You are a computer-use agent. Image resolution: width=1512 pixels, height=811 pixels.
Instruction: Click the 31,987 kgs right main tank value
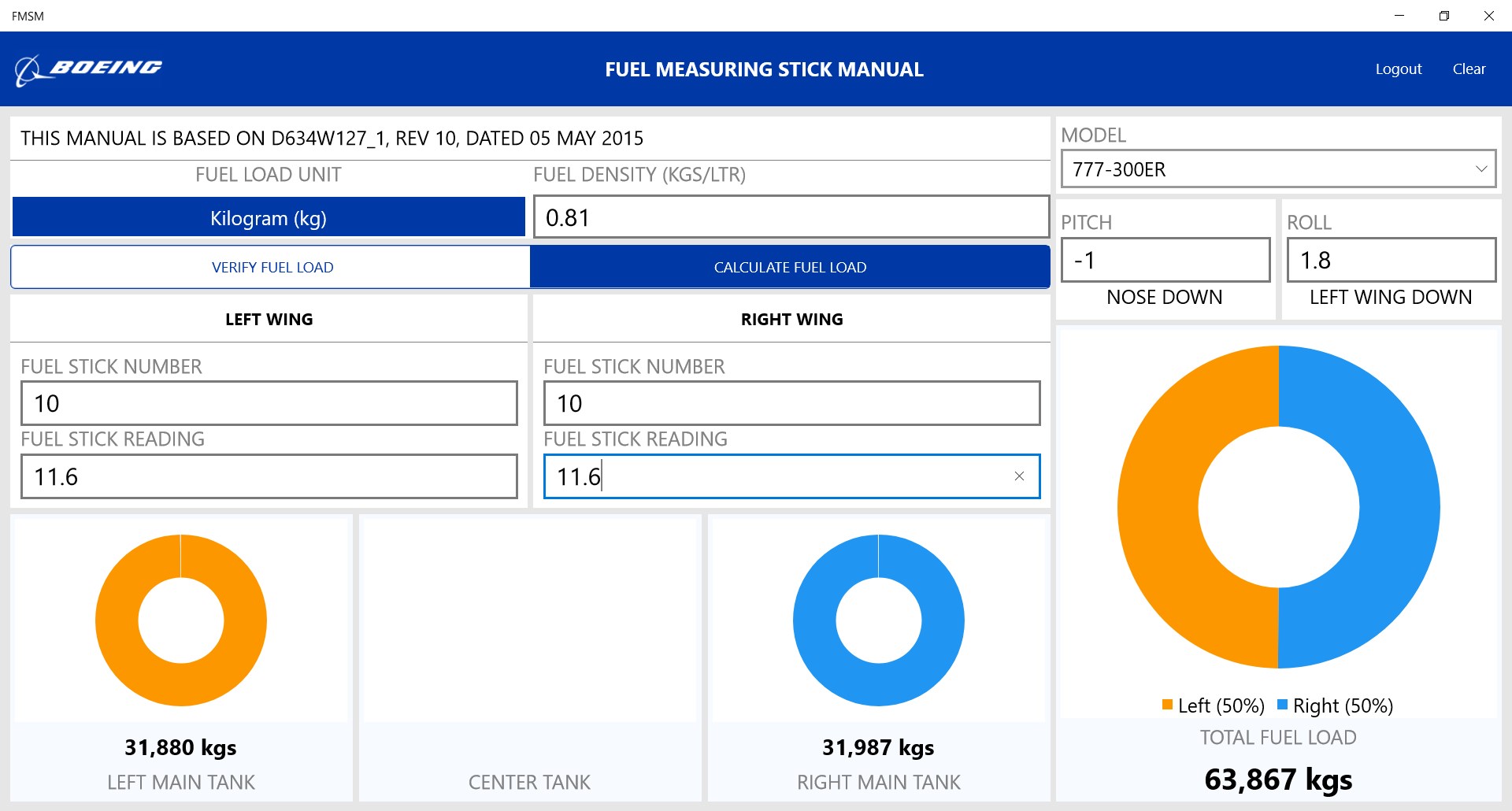tap(878, 747)
